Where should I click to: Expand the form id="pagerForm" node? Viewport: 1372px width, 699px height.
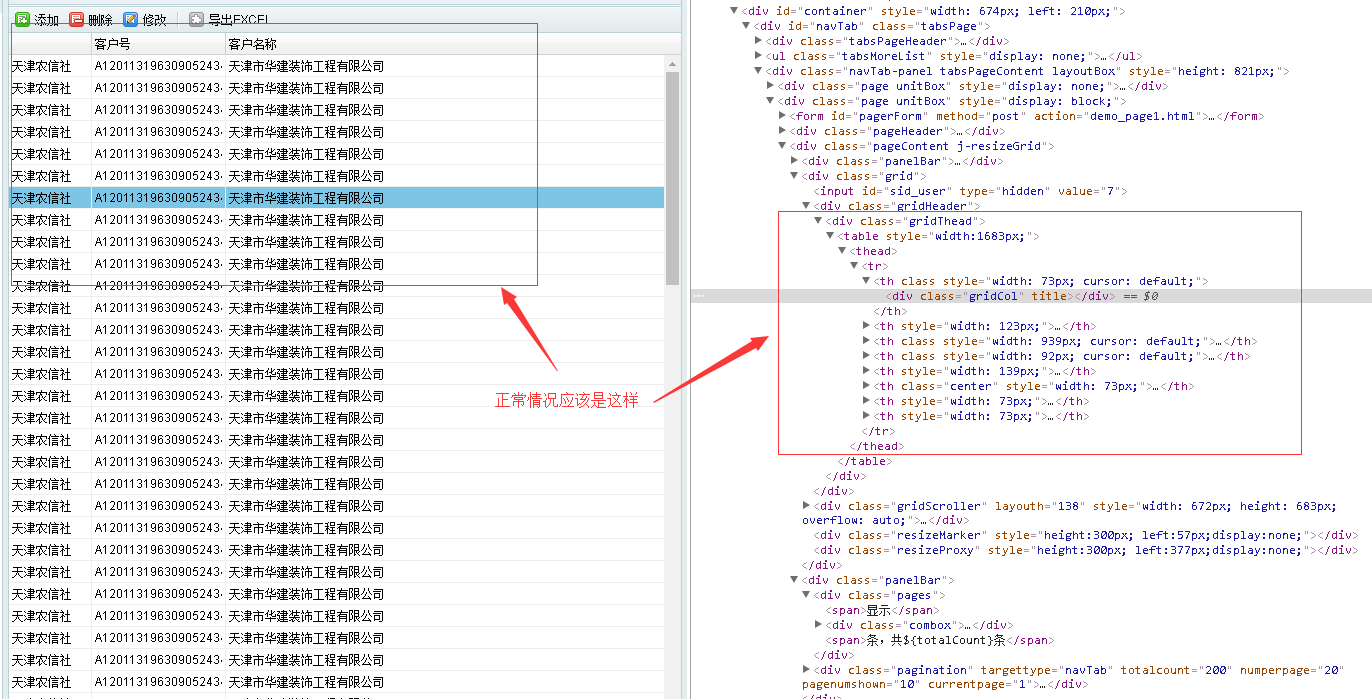click(x=782, y=116)
